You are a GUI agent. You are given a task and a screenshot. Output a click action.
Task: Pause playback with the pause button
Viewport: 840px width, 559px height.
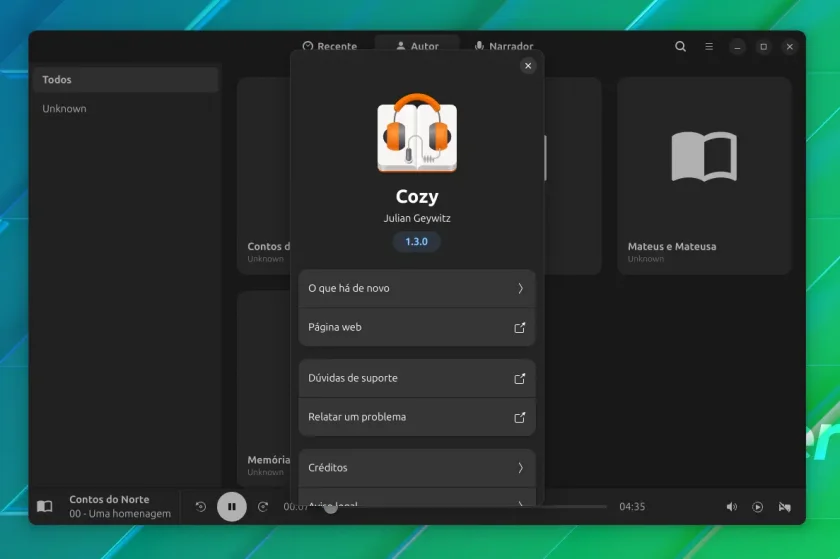232,506
